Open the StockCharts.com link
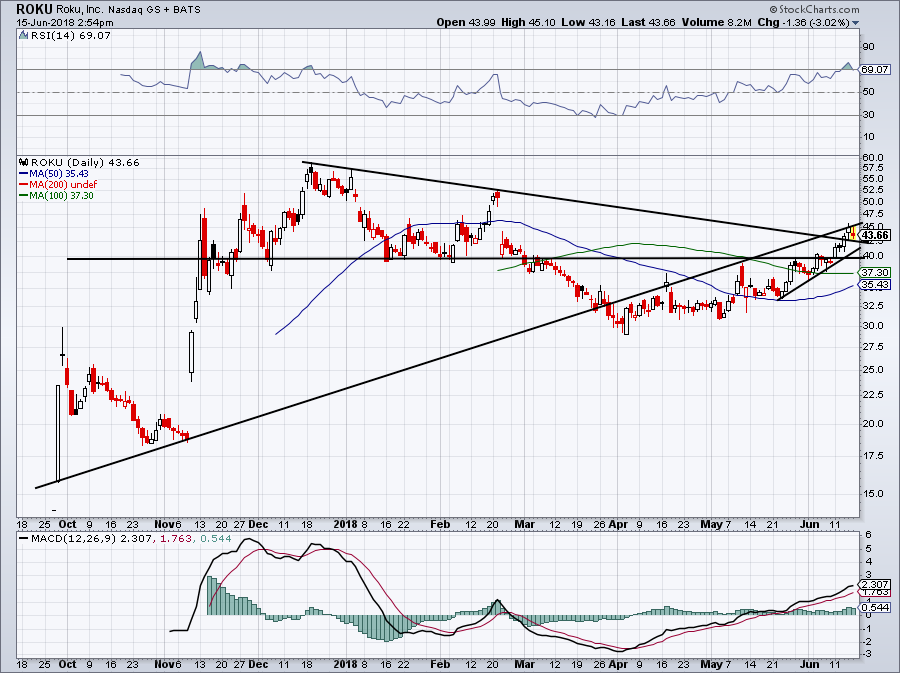The width and height of the screenshot is (900, 673). (x=818, y=9)
